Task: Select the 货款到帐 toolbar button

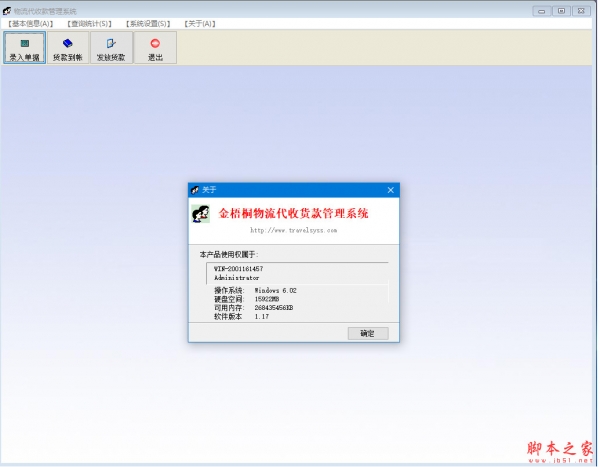Action: pos(68,47)
